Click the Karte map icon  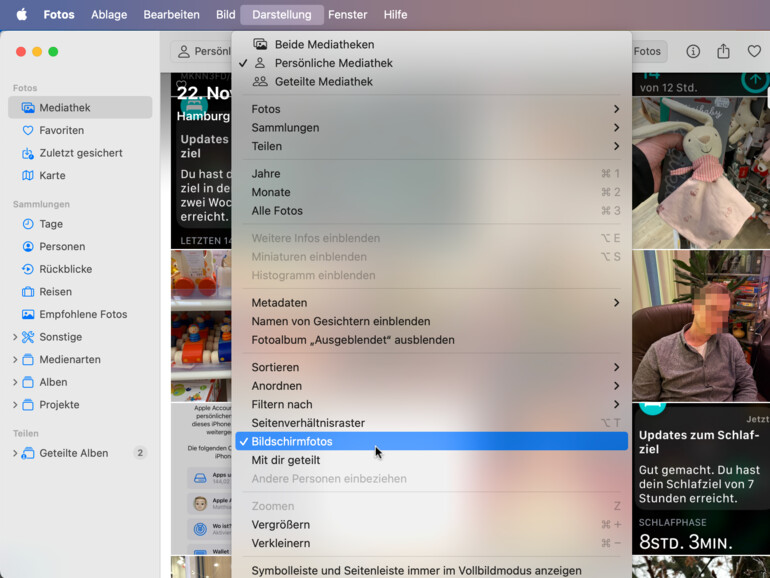pos(28,175)
